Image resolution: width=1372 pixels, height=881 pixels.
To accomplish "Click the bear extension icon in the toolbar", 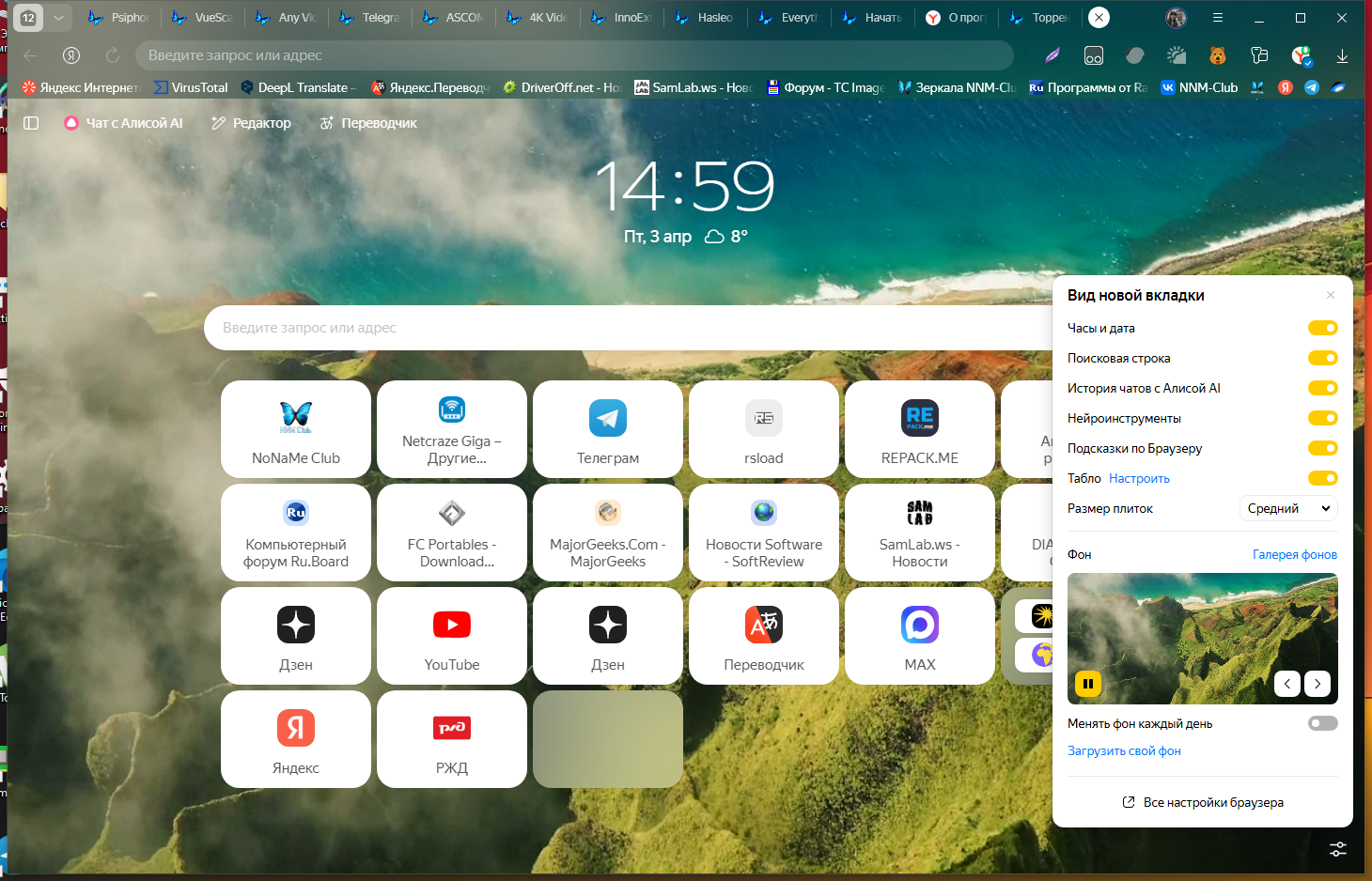I will pyautogui.click(x=1218, y=55).
